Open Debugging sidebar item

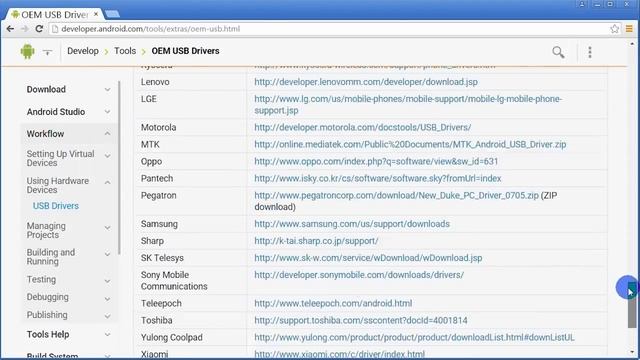point(48,297)
